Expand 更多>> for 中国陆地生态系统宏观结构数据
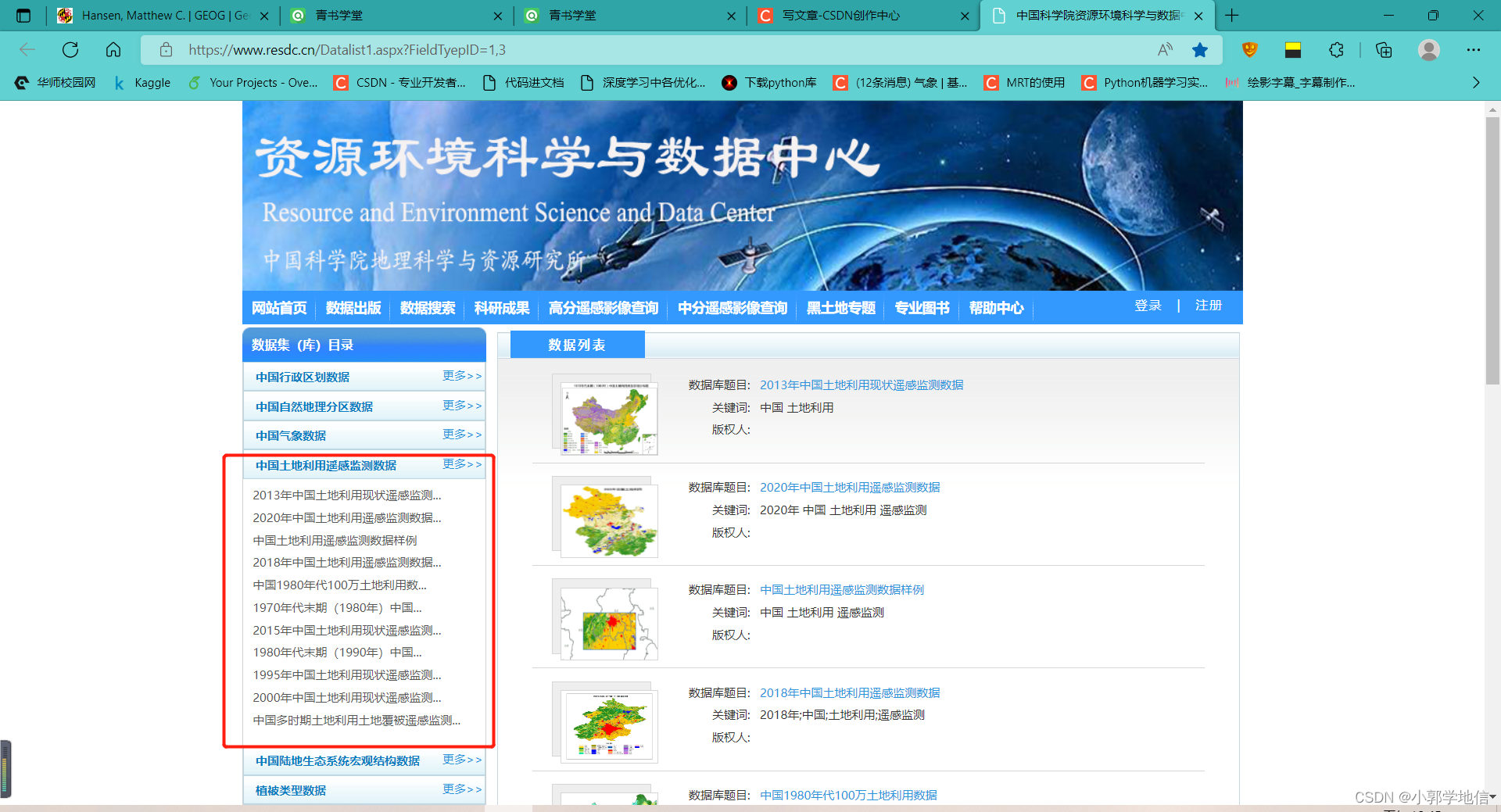The height and width of the screenshot is (812, 1501). 462,760
